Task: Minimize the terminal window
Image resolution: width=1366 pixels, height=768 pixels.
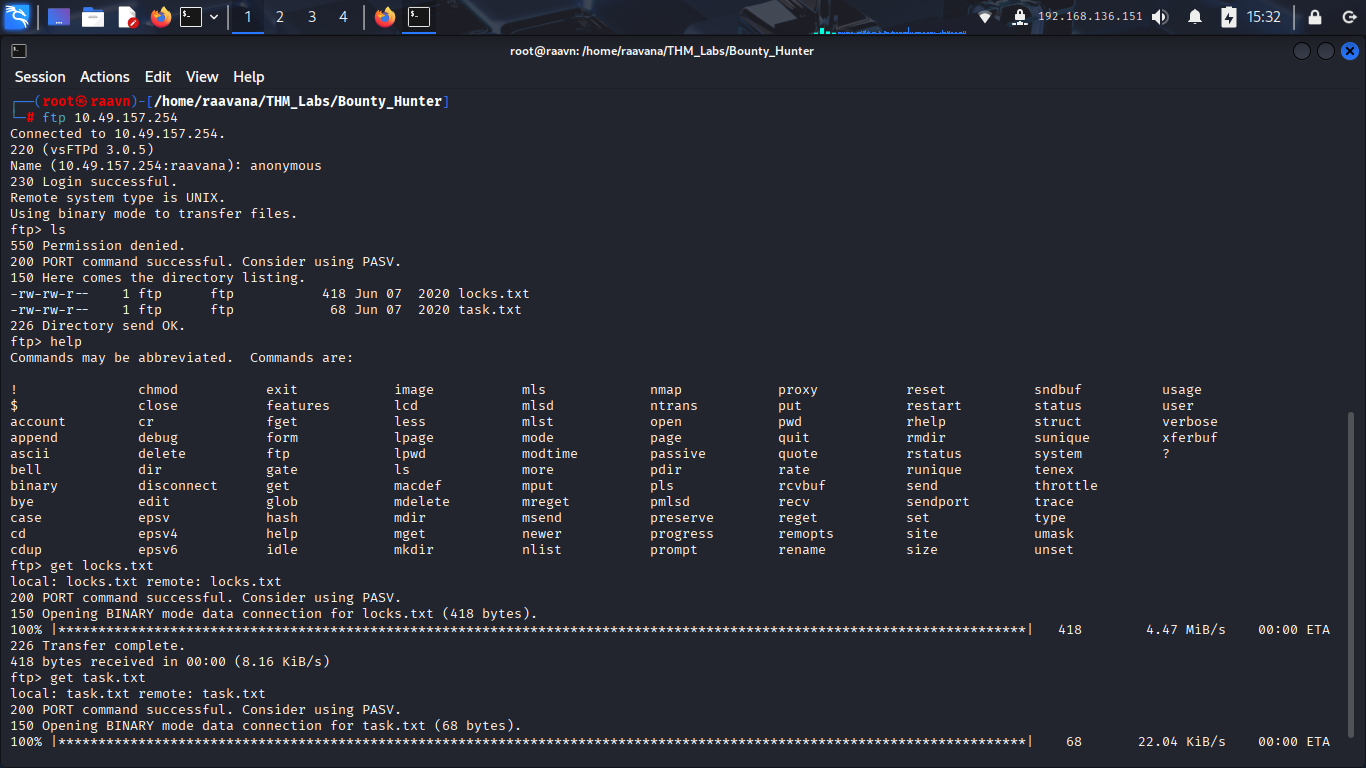Action: pyautogui.click(x=1301, y=51)
